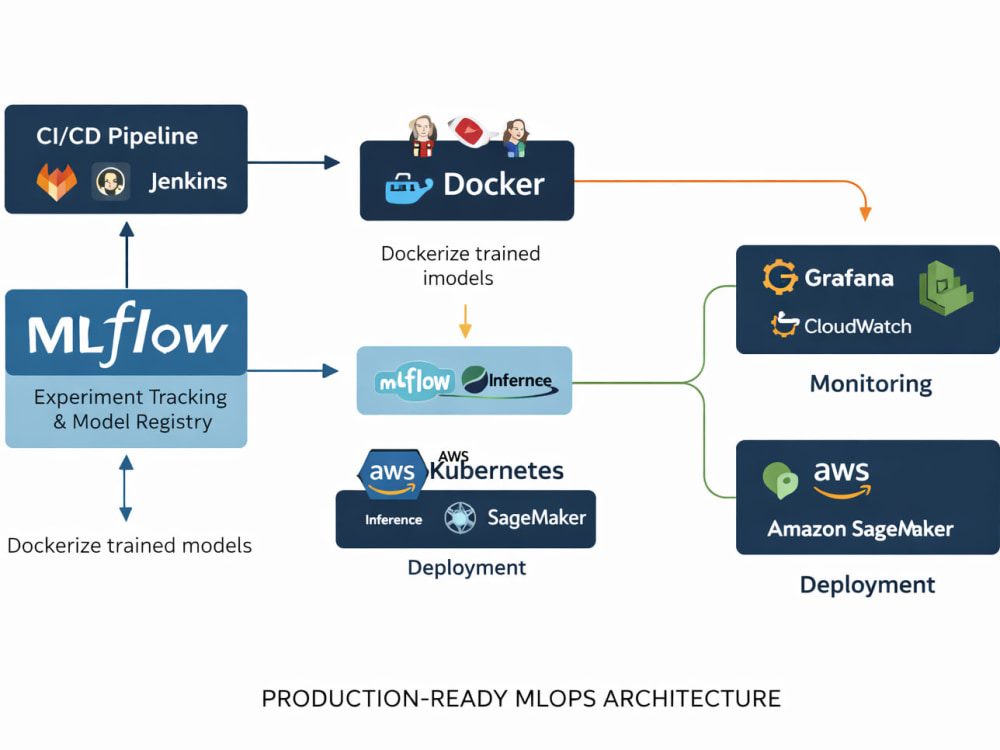Click the center Deployment caption

(x=467, y=568)
